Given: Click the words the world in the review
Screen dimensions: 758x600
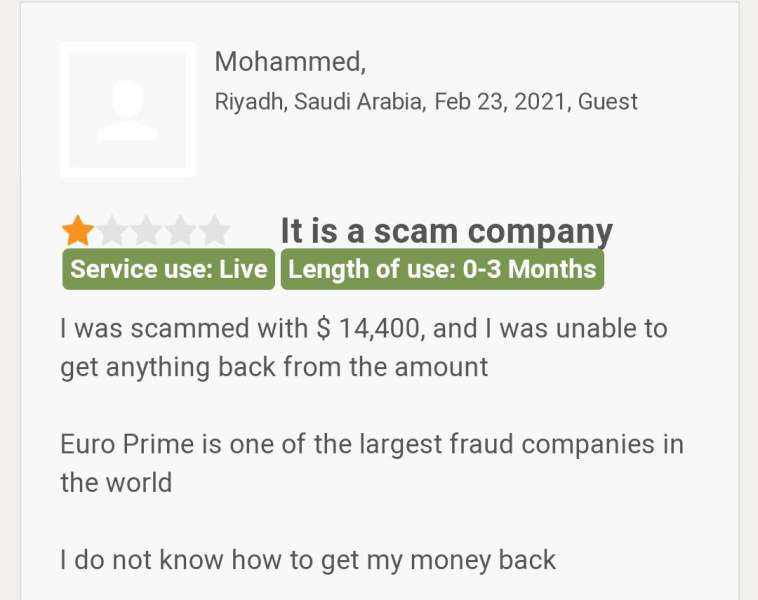Looking at the screenshot, I should (116, 482).
